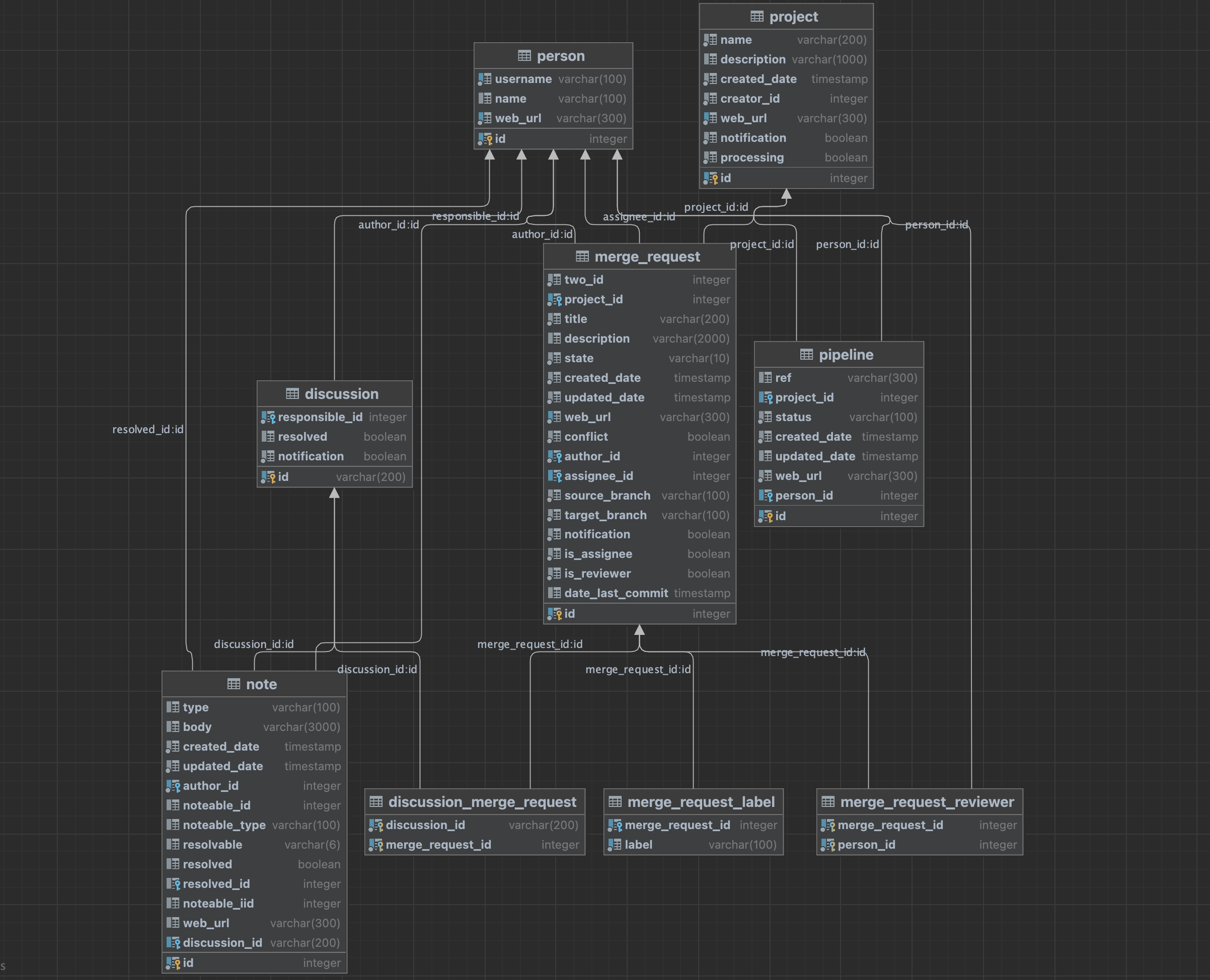Viewport: 1210px width, 980px height.
Task: Click column icon of project description
Action: 711,59
